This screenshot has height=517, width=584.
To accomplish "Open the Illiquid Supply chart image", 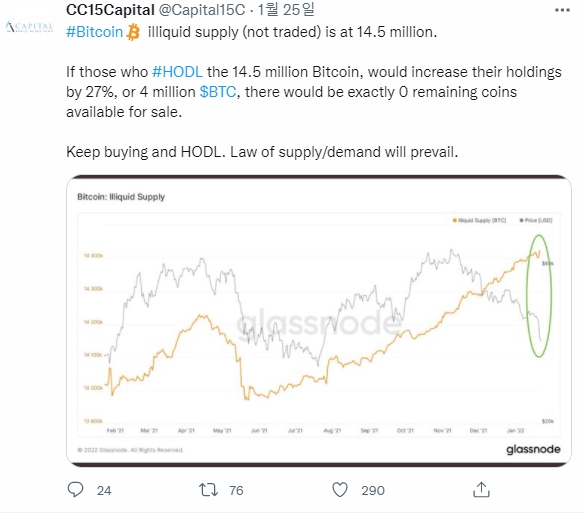I will [319, 321].
